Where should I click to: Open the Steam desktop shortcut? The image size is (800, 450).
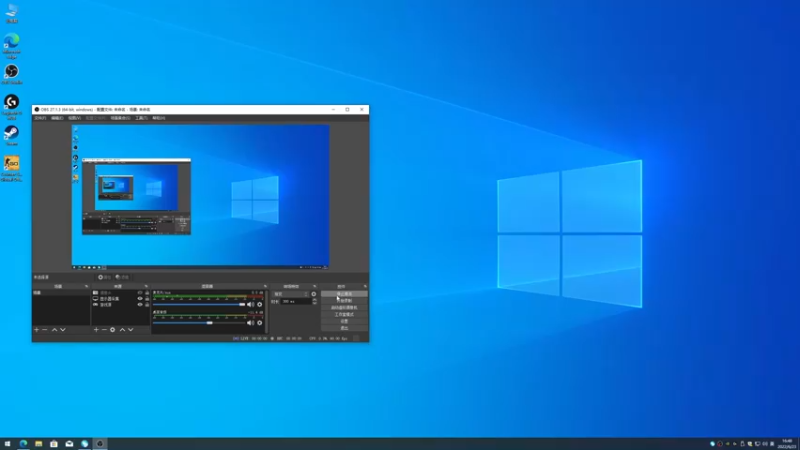click(12, 136)
